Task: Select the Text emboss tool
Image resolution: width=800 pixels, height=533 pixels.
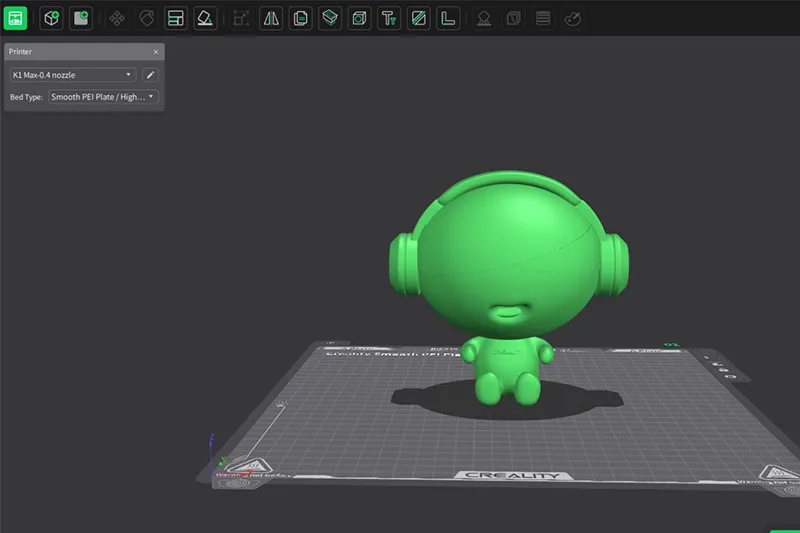Action: click(x=389, y=18)
